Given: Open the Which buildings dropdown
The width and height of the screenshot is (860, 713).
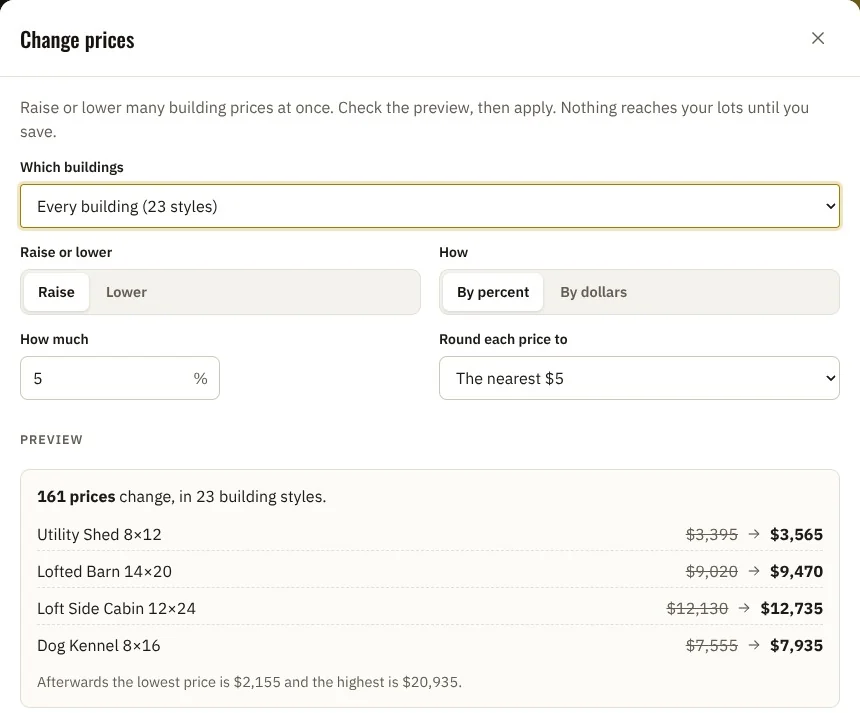Looking at the screenshot, I should [x=429, y=206].
